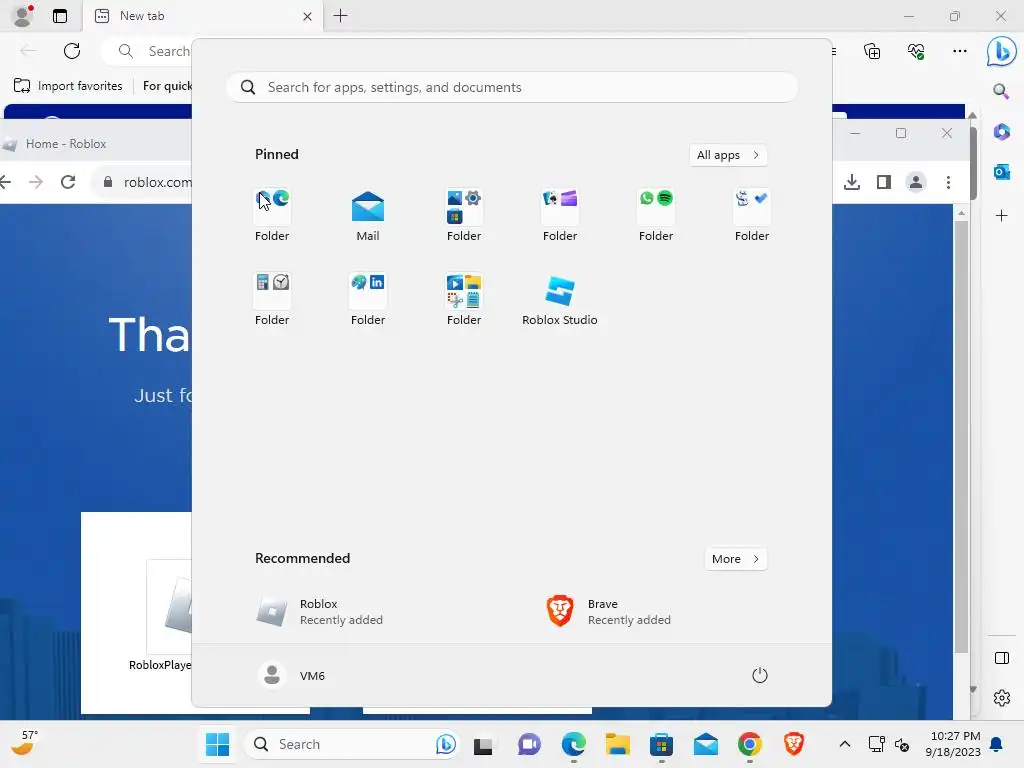Select the New tab tab in Edge
The width and height of the screenshot is (1024, 768).
202,16
